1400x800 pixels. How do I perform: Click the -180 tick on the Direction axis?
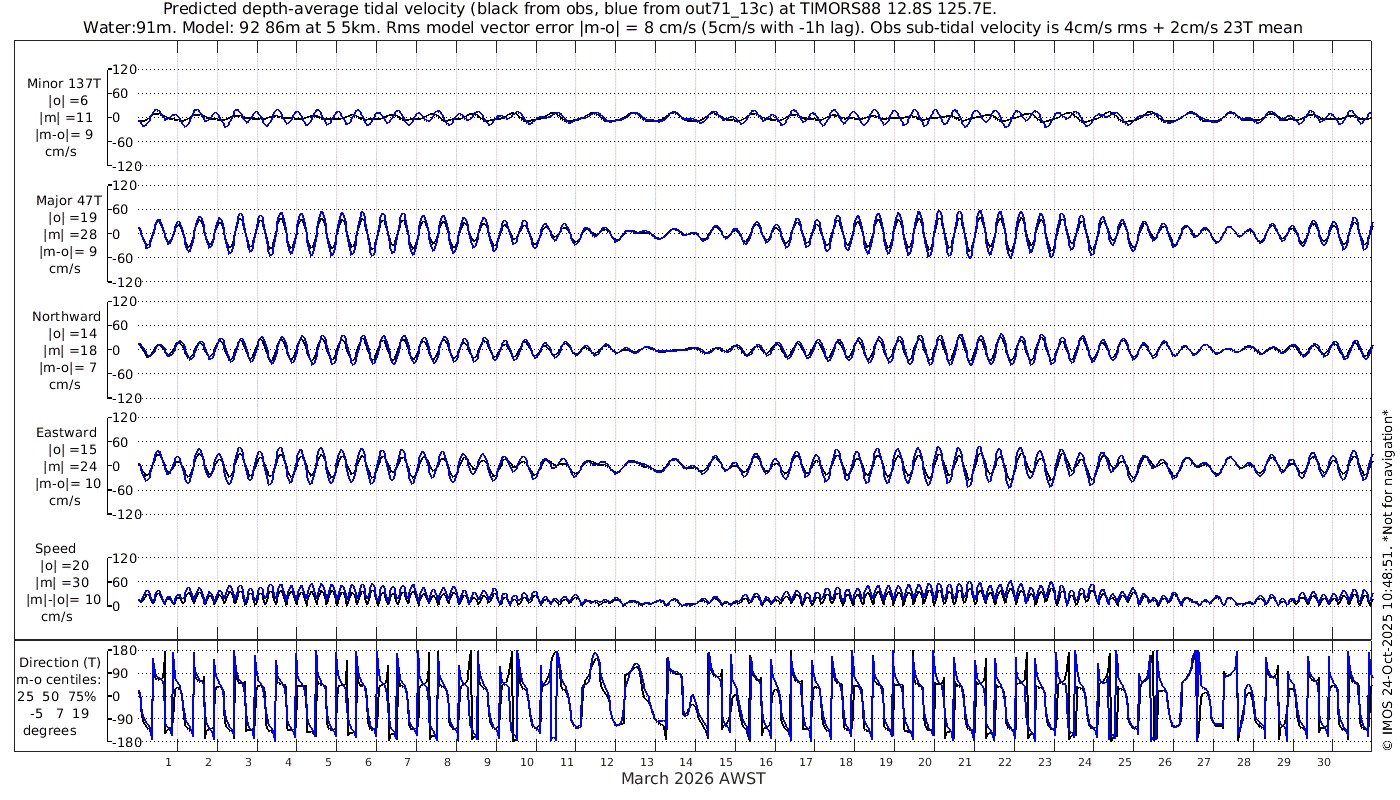[120, 742]
